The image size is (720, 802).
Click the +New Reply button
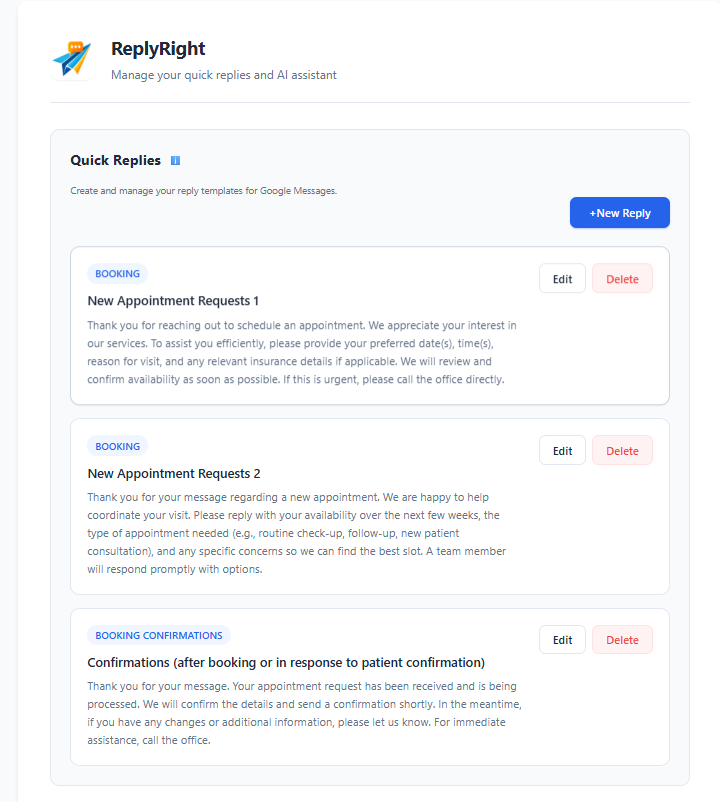[619, 212]
